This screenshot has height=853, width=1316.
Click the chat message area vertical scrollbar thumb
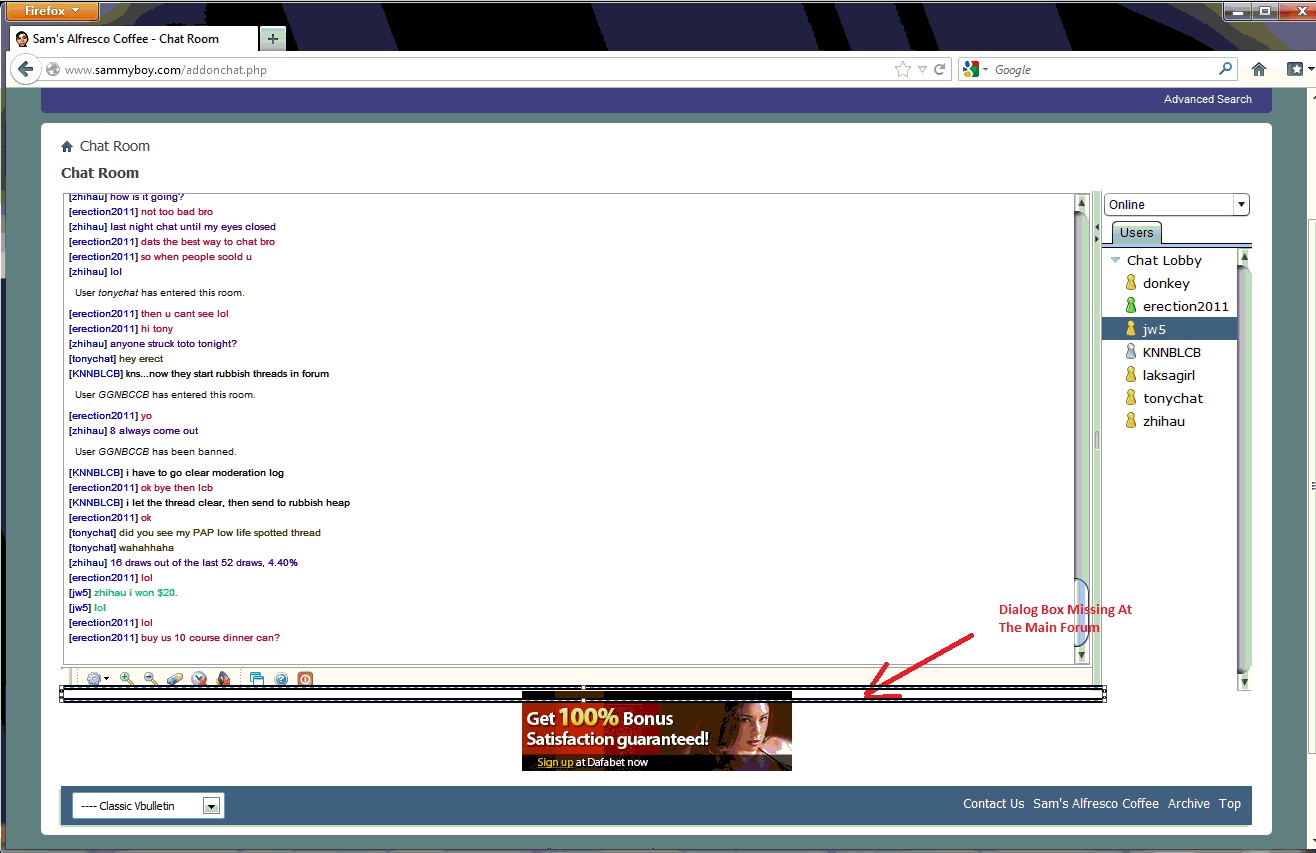point(1081,610)
